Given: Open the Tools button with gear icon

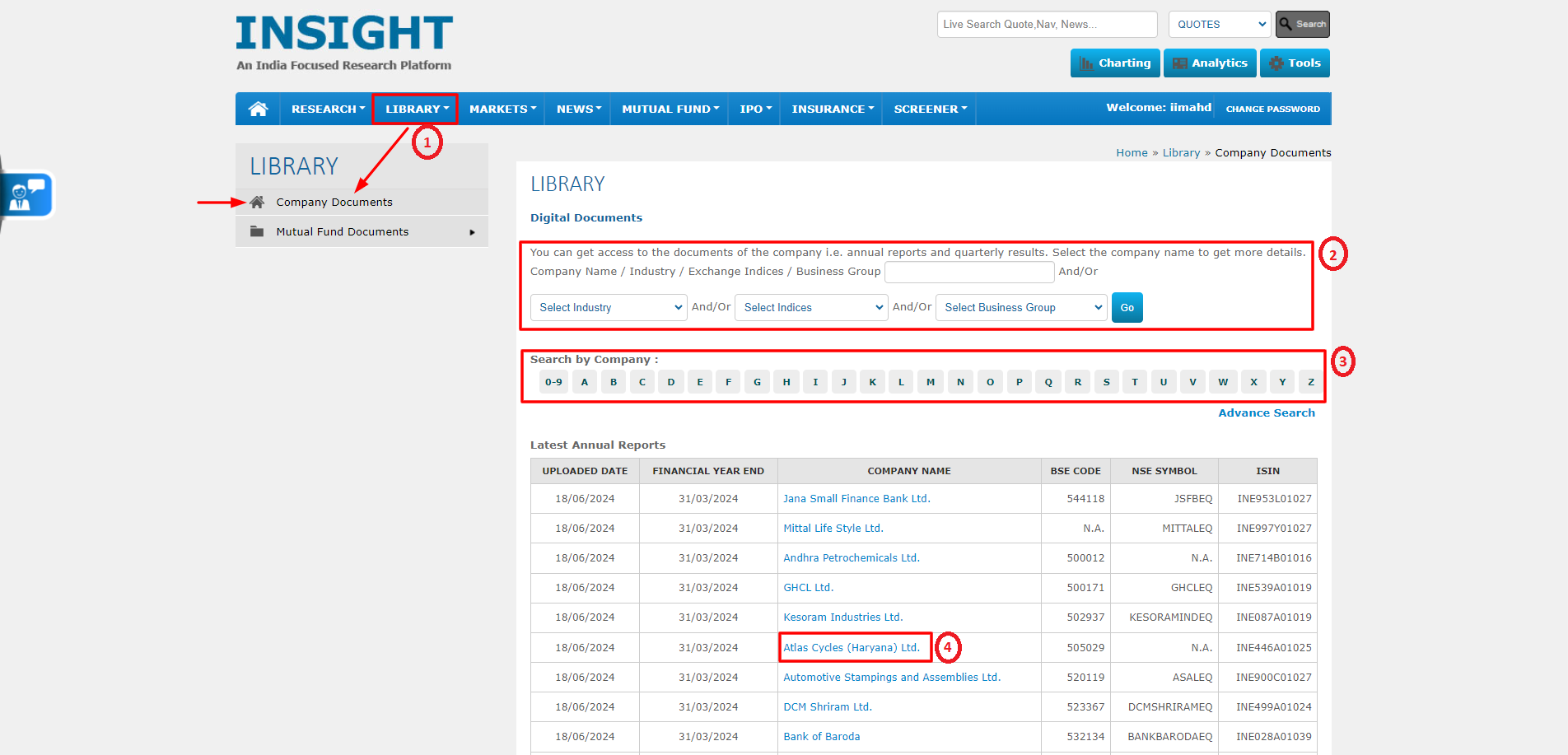Looking at the screenshot, I should 1295,63.
